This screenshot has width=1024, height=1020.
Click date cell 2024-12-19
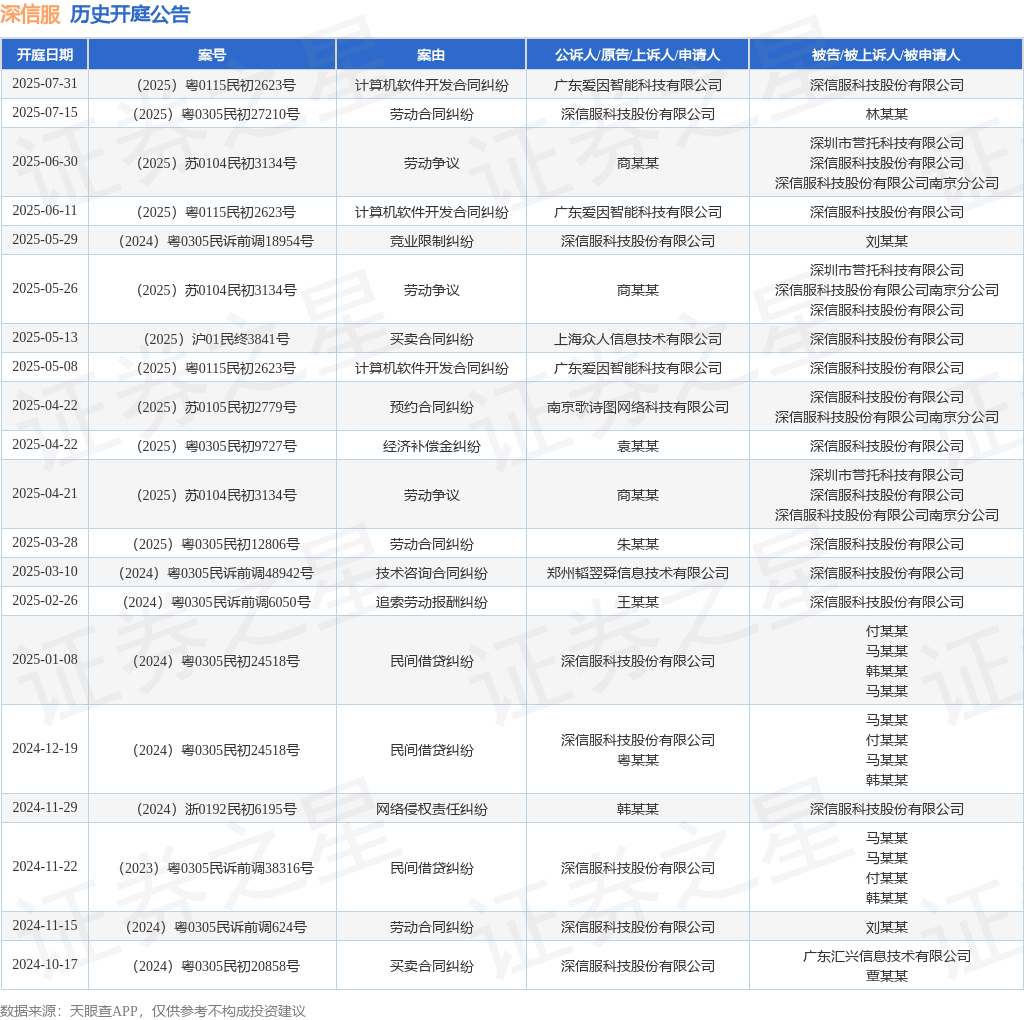44,748
